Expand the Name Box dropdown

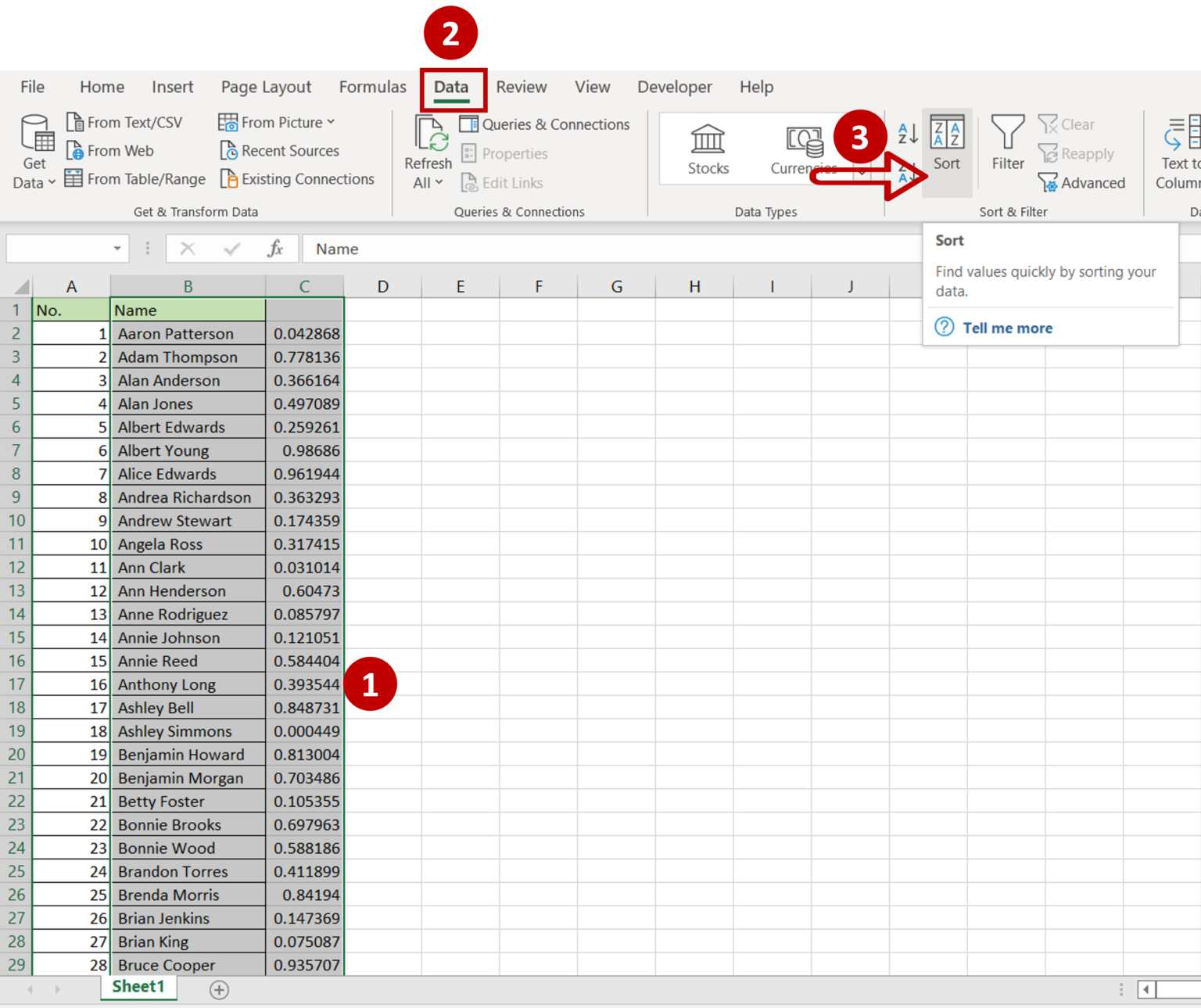[117, 249]
